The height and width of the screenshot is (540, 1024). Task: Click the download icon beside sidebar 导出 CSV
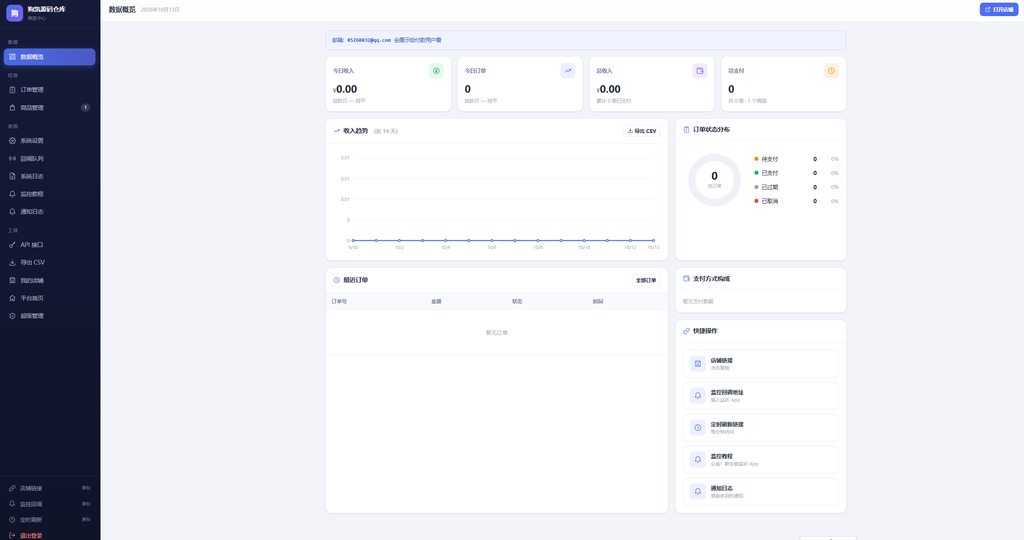12,262
